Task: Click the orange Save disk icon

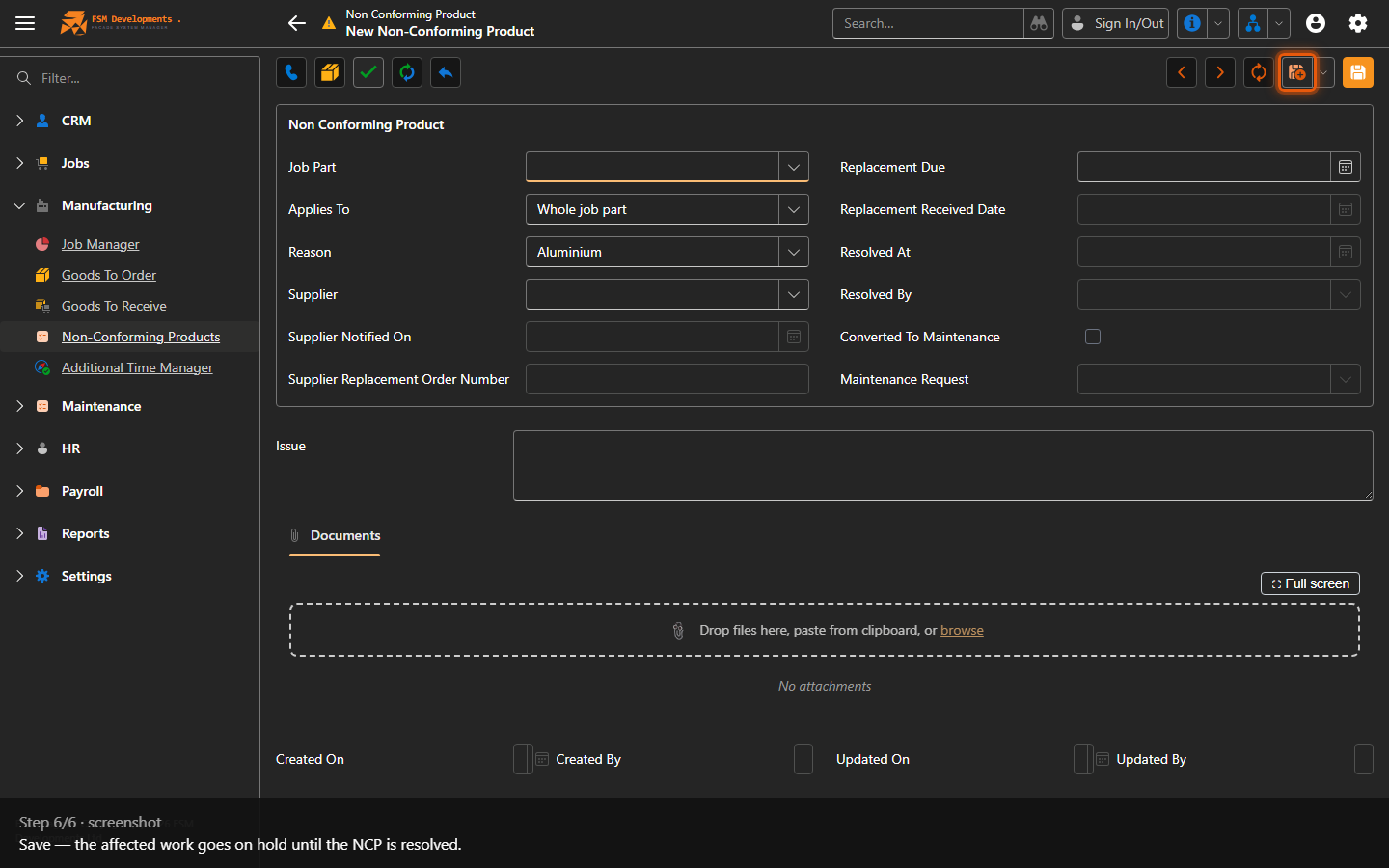Action: 1357,72
